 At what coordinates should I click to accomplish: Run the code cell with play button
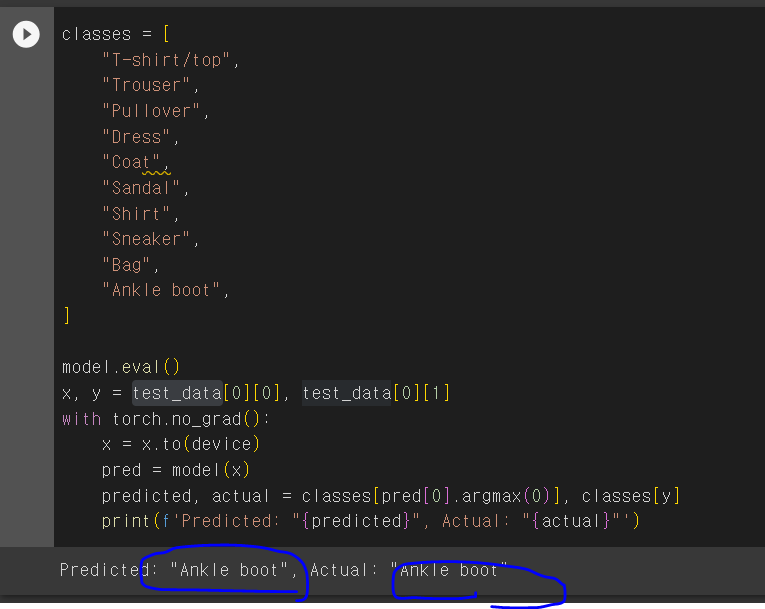pyautogui.click(x=26, y=34)
